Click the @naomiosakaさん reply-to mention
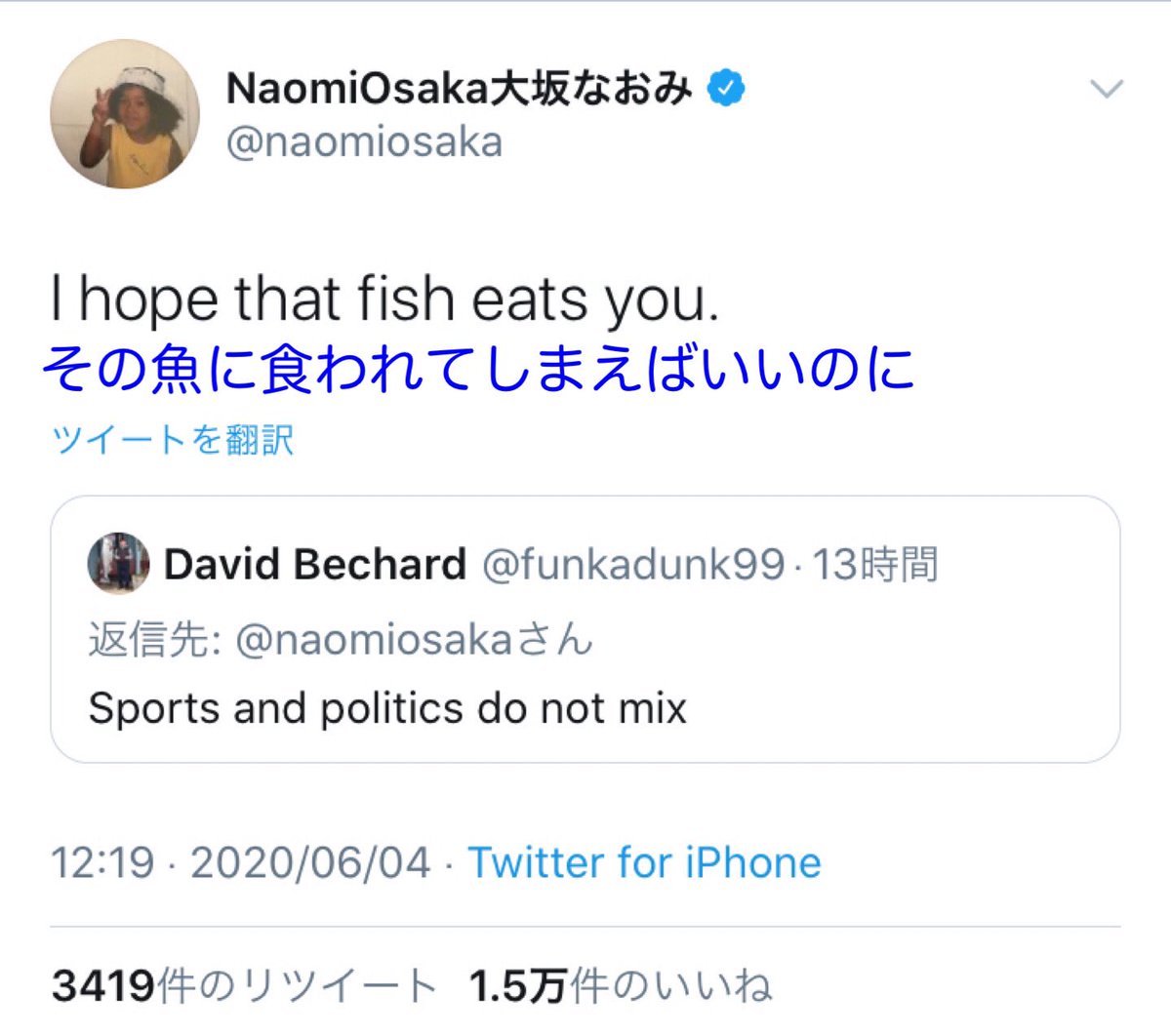The height and width of the screenshot is (1036, 1171). 415,640
